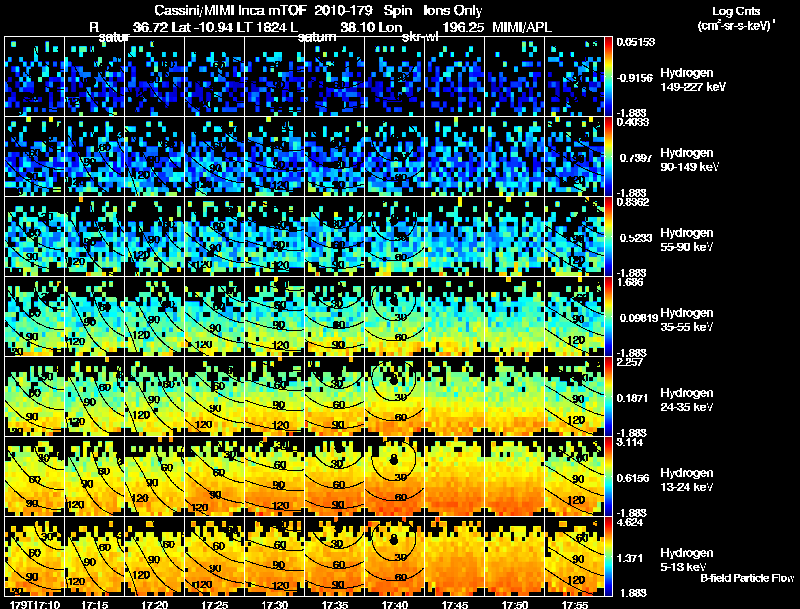800x609 pixels.
Task: Select the 'Hydrogen 5-13 keV' row label
Action: [687, 560]
